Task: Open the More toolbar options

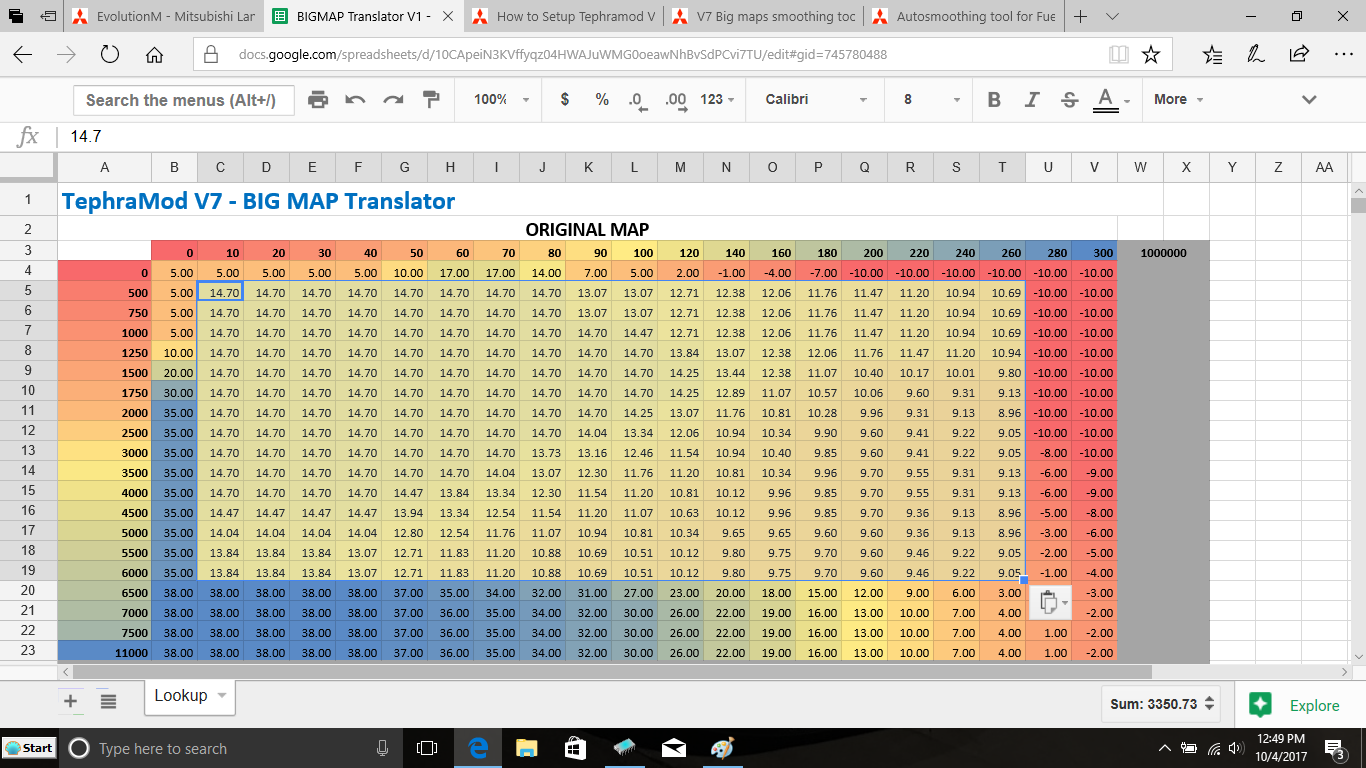Action: pos(1178,99)
